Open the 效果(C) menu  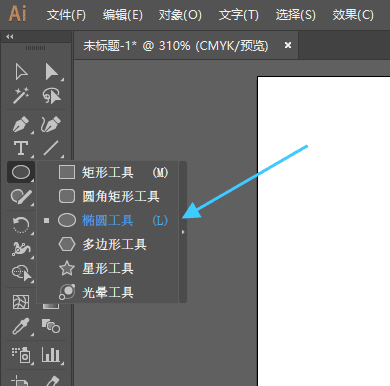[x=353, y=15]
